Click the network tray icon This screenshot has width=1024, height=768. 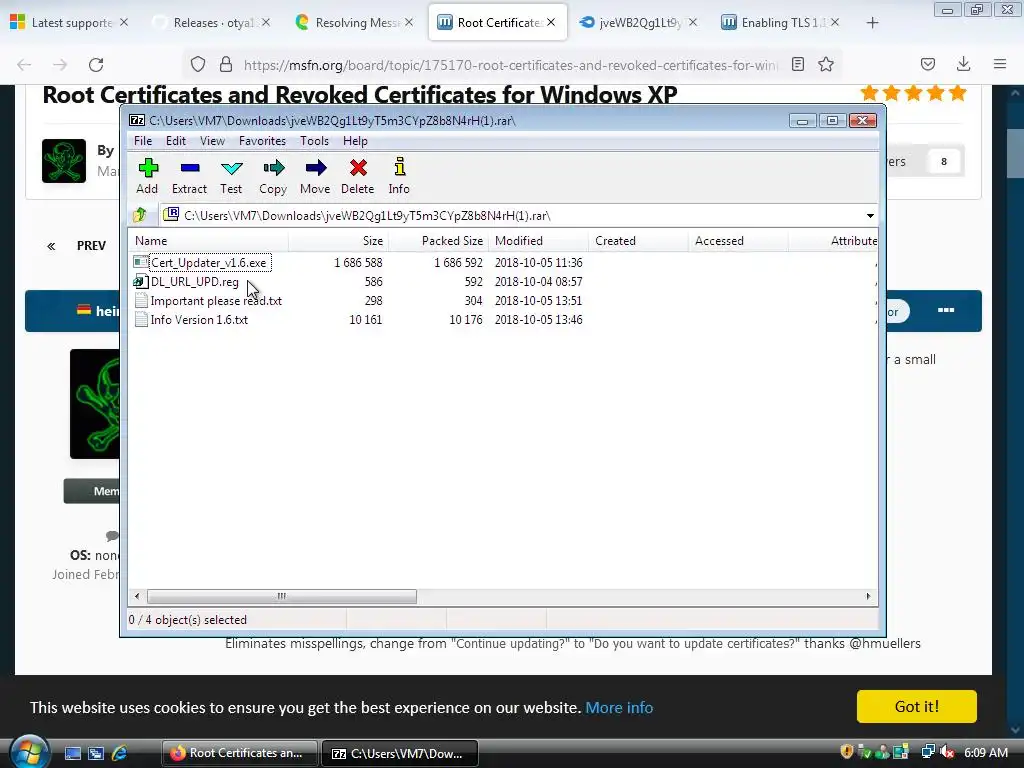coord(927,752)
